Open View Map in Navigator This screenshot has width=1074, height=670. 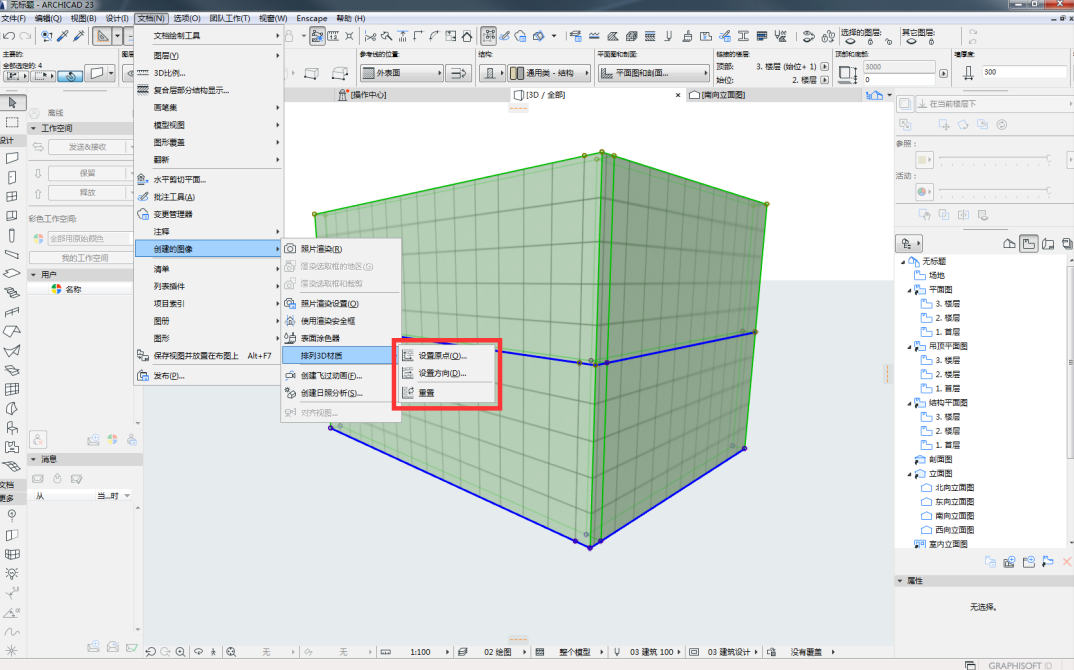tap(1028, 243)
